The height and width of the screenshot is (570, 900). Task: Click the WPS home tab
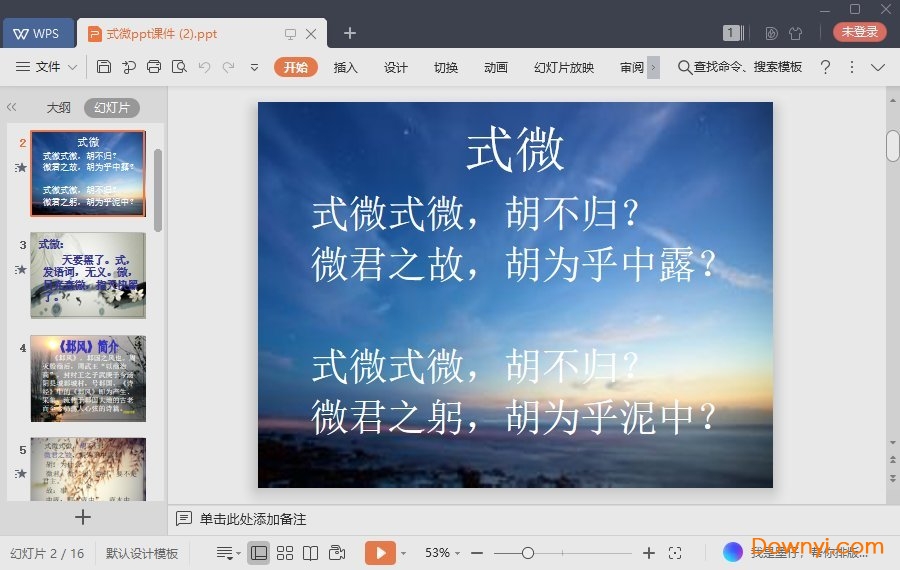point(38,34)
